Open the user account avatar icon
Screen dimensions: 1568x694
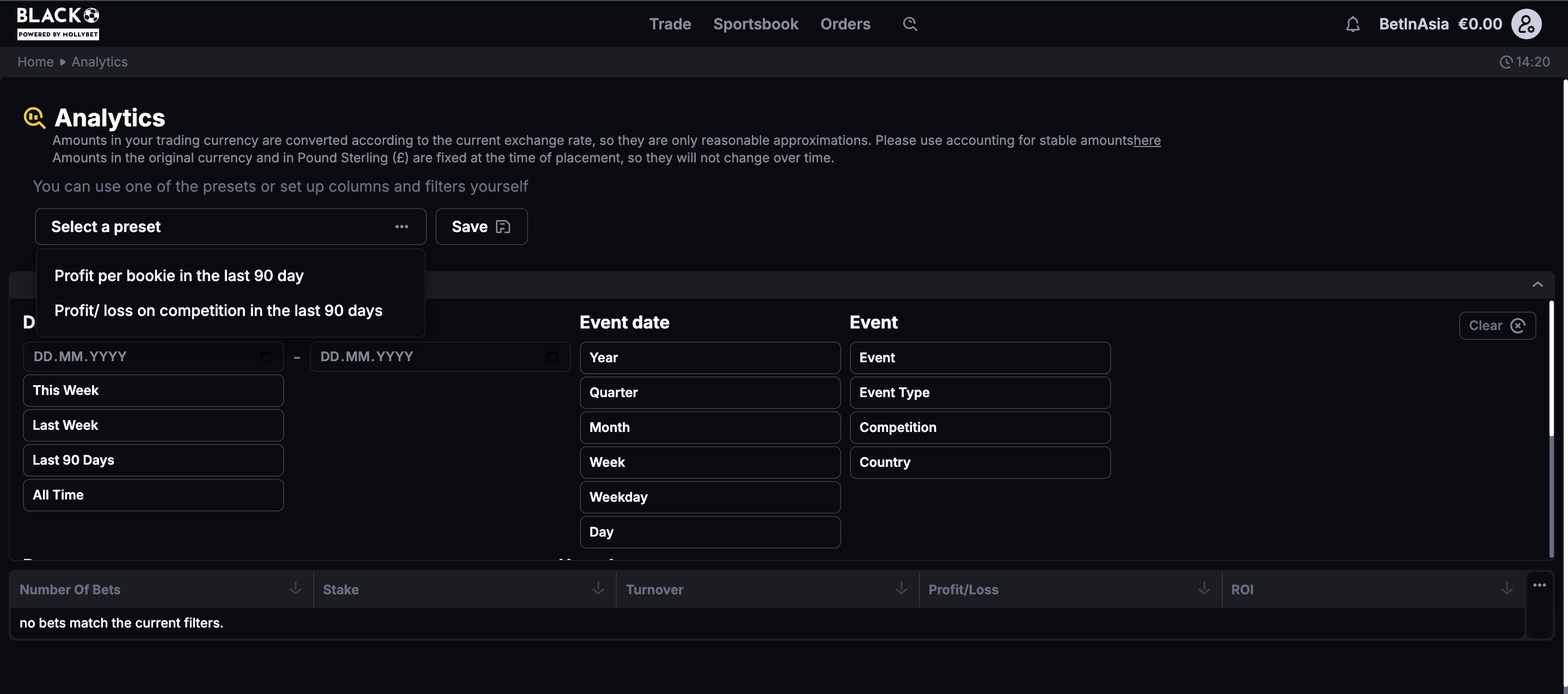1526,25
